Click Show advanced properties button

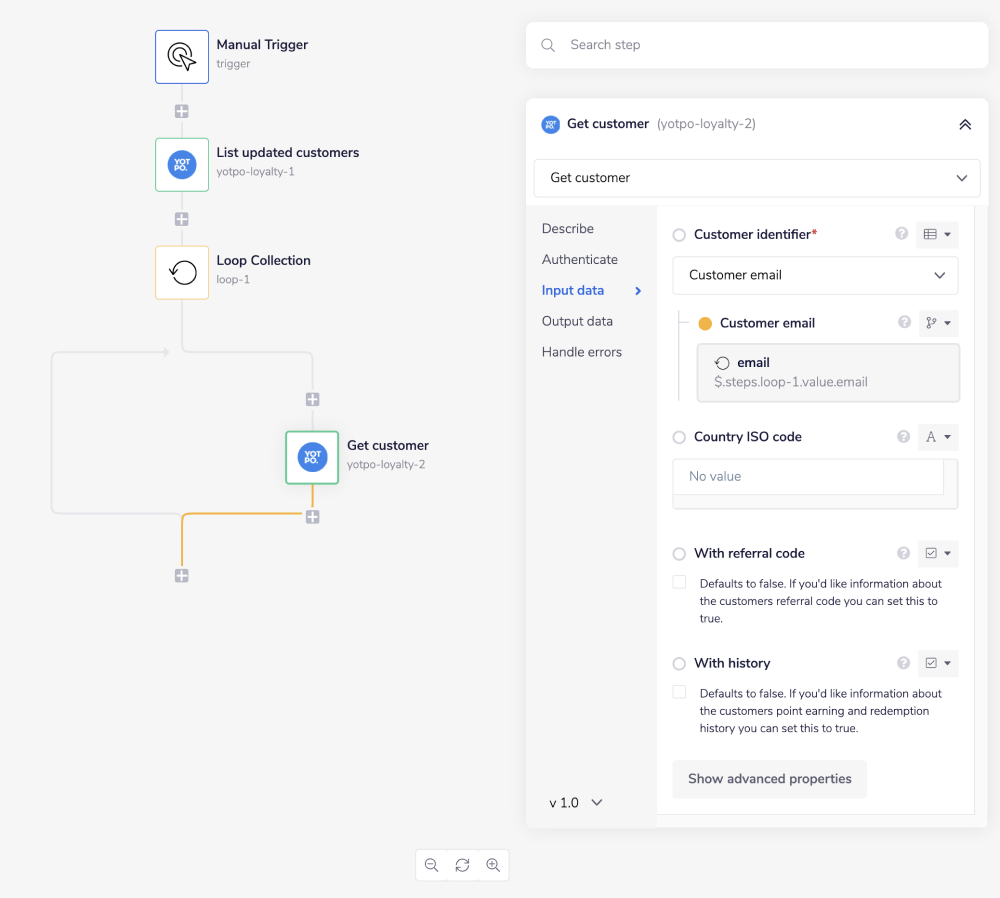tap(769, 779)
